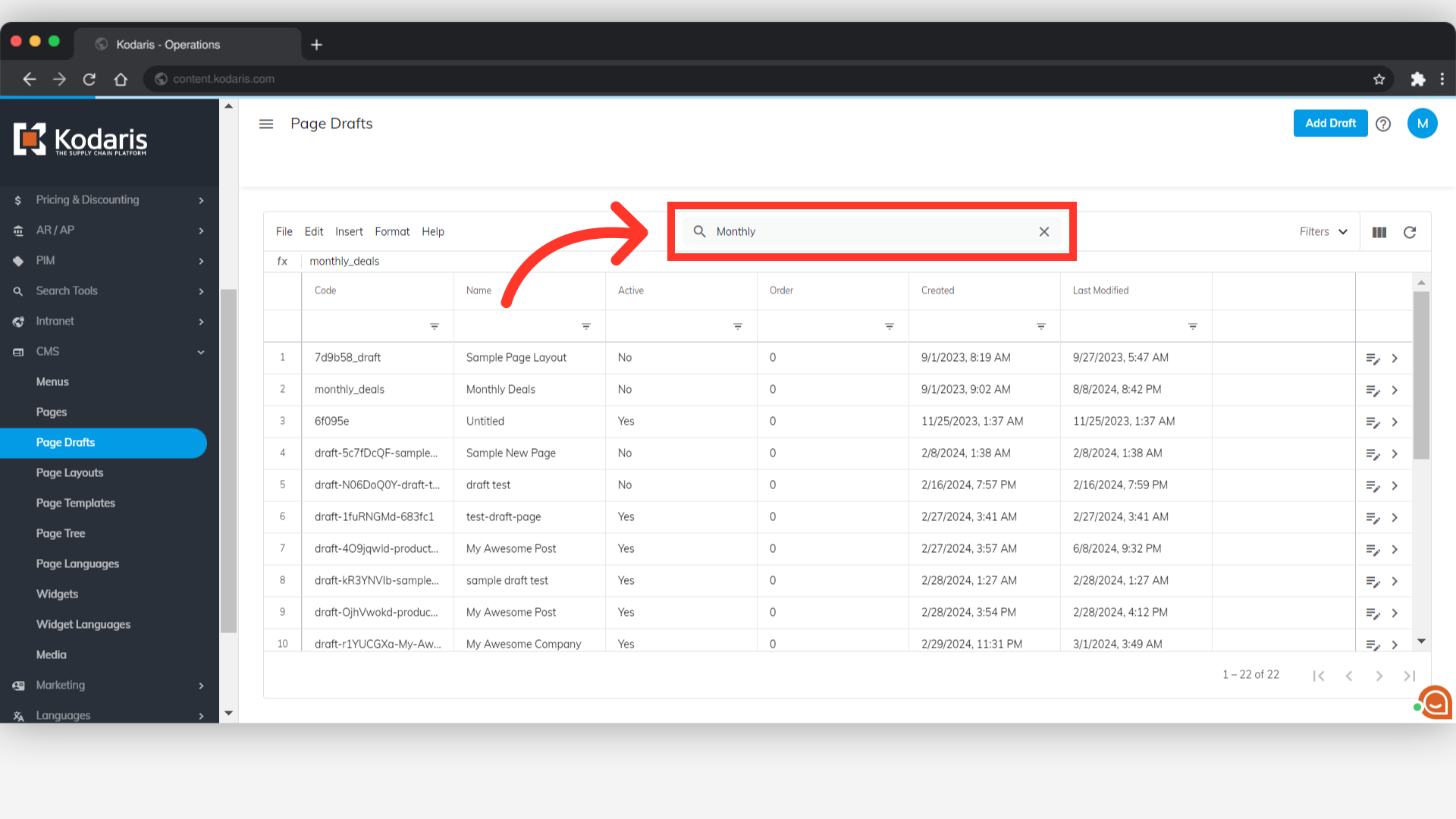Go to last page of results
This screenshot has width=1456, height=819.
tap(1409, 676)
